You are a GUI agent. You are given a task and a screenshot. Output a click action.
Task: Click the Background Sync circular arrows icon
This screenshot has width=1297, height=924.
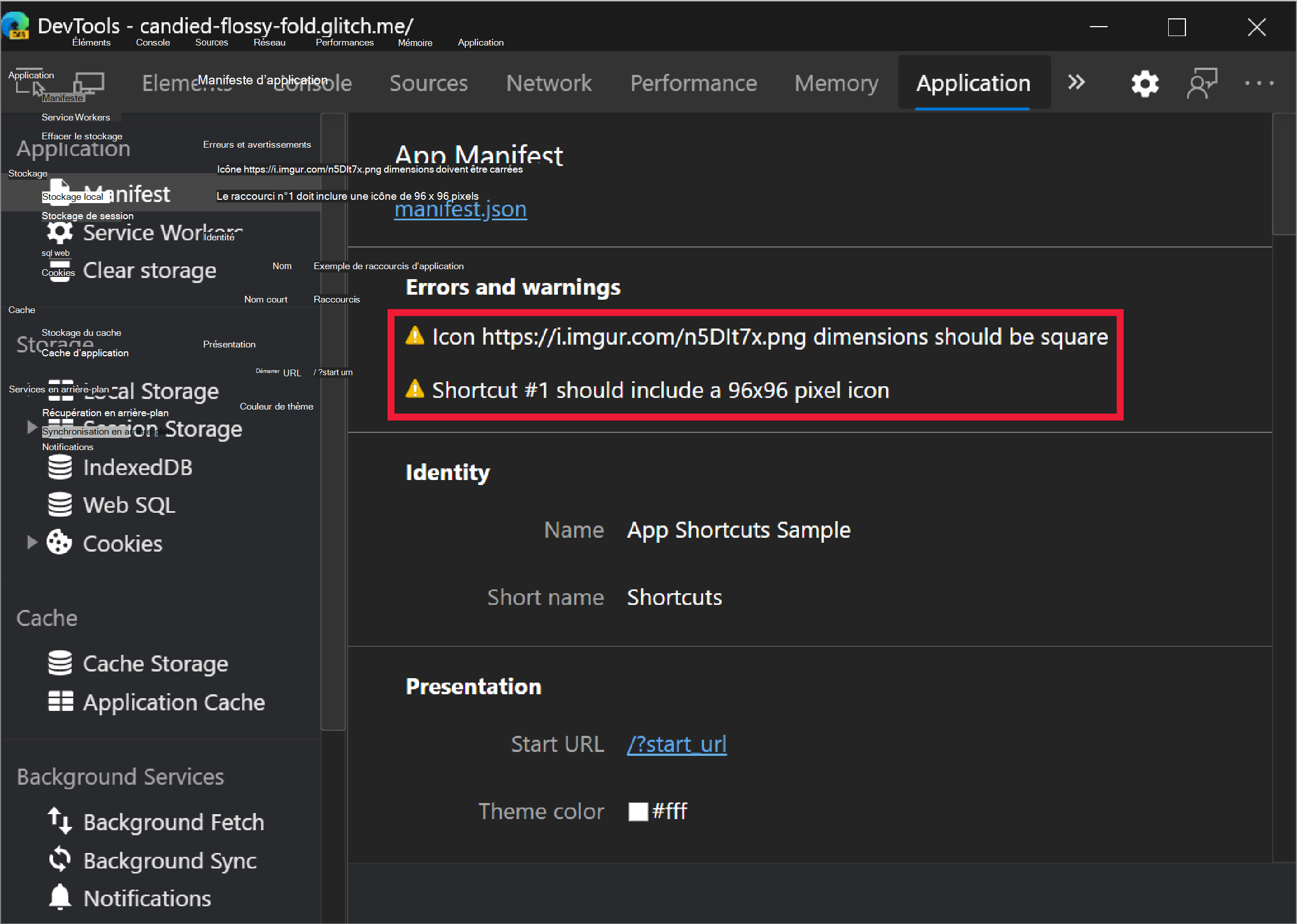[x=59, y=859]
